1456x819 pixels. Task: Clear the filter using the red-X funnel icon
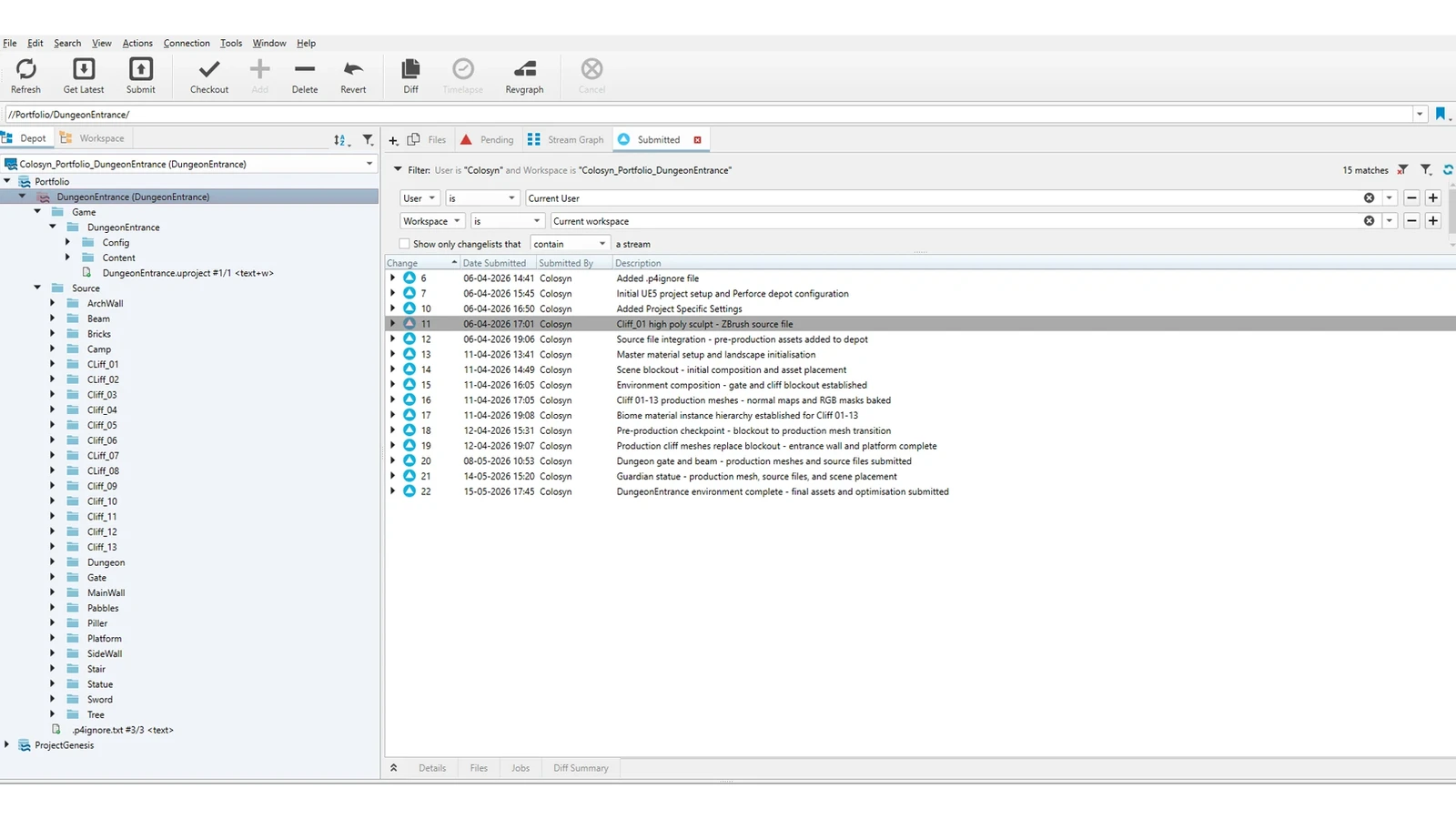pos(1402,170)
